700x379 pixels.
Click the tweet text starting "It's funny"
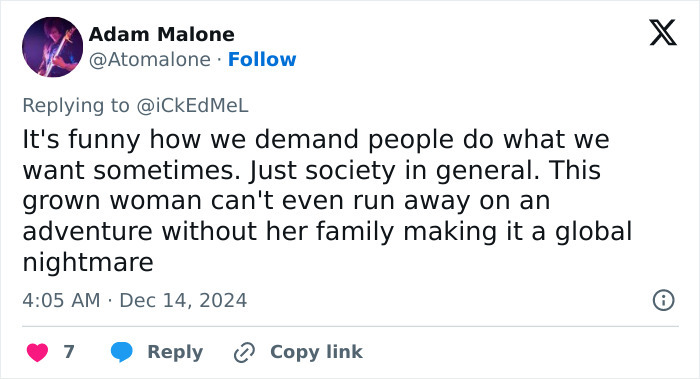pyautogui.click(x=327, y=200)
